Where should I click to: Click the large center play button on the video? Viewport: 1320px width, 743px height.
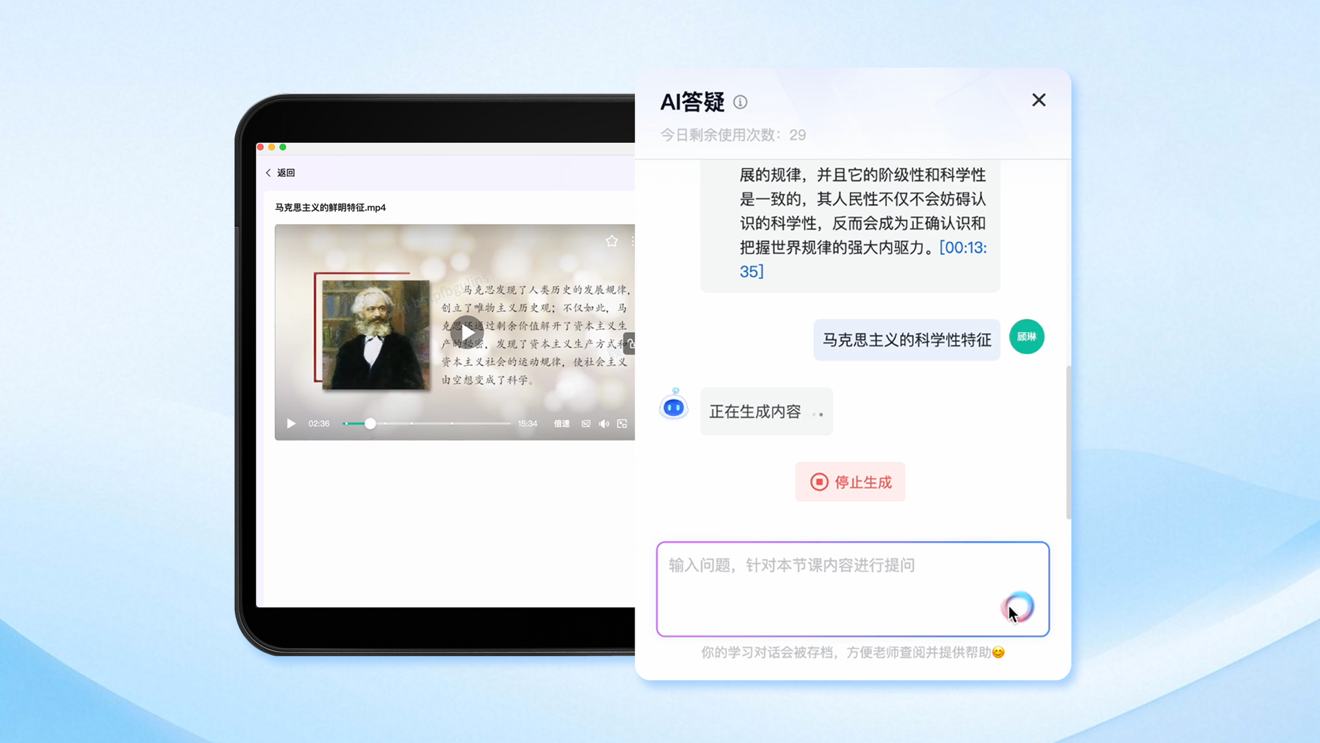pyautogui.click(x=466, y=330)
